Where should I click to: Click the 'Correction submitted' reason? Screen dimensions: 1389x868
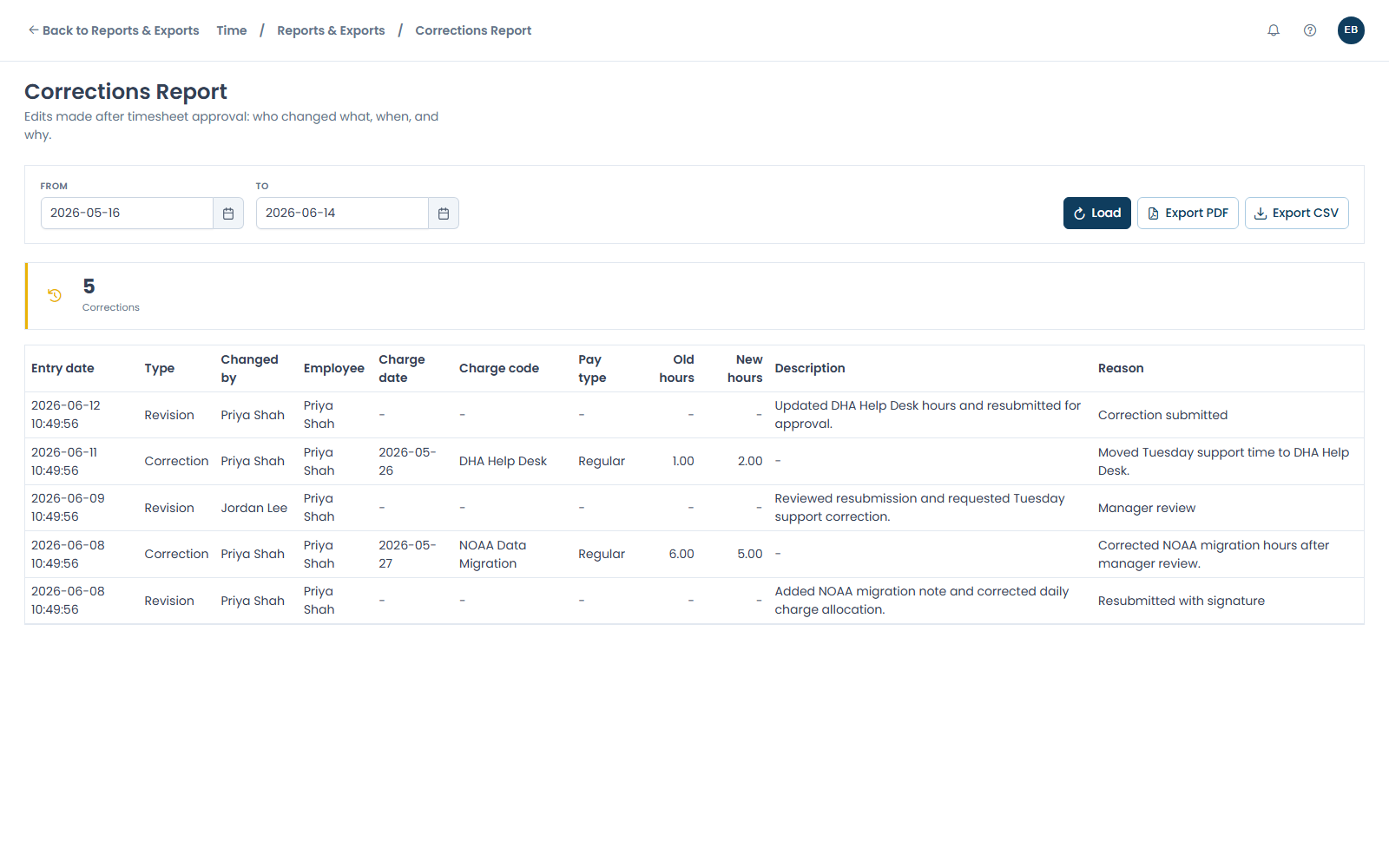(x=1162, y=415)
